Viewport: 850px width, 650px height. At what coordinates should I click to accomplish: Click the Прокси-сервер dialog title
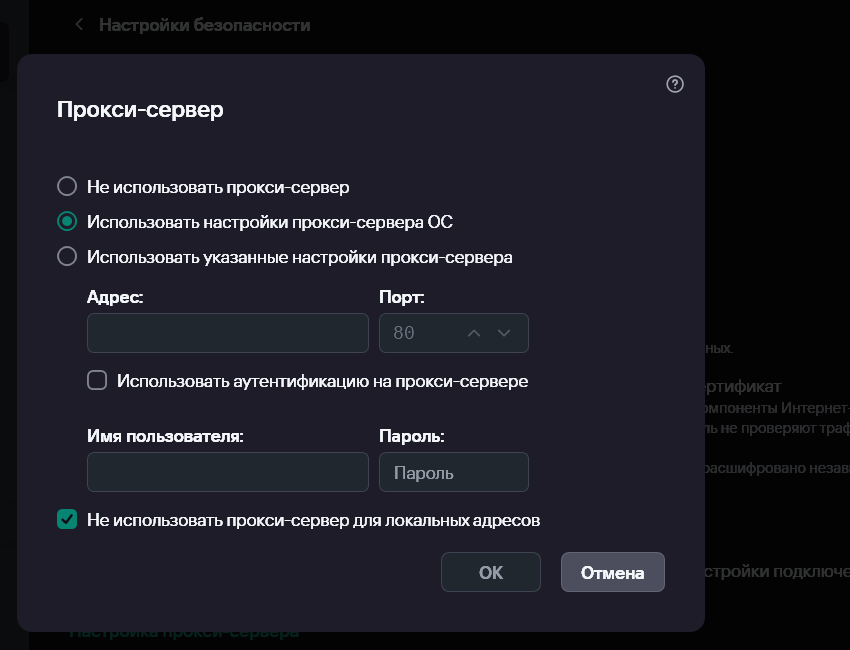140,109
